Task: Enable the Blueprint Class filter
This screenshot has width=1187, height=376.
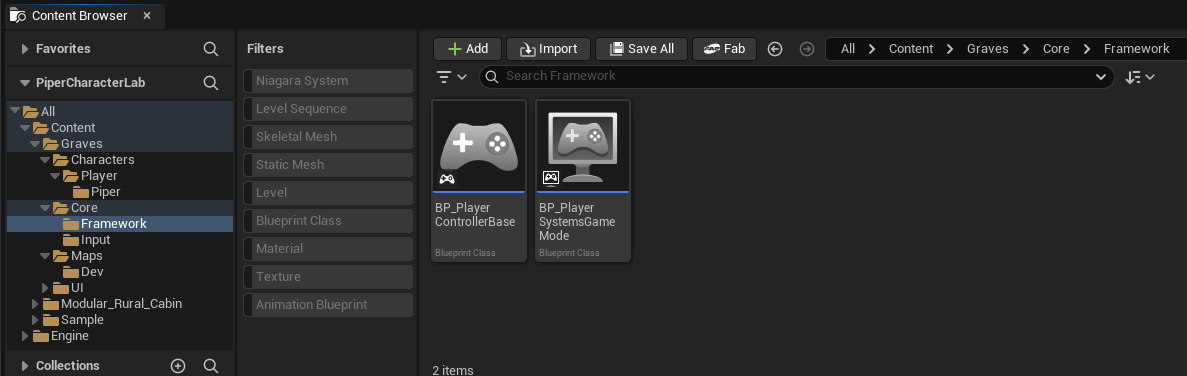Action: pyautogui.click(x=329, y=221)
